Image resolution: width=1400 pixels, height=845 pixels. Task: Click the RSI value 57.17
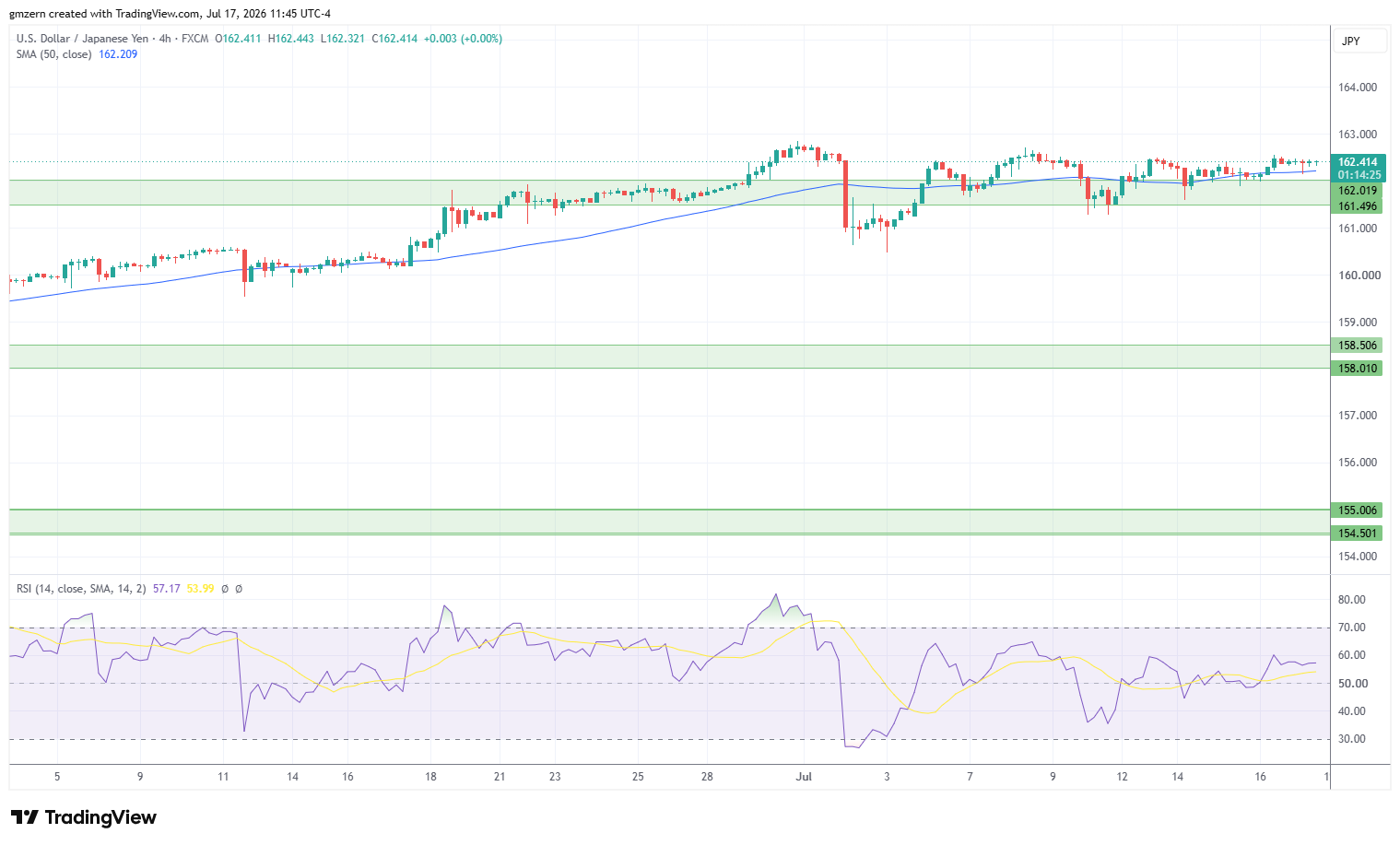pos(167,589)
